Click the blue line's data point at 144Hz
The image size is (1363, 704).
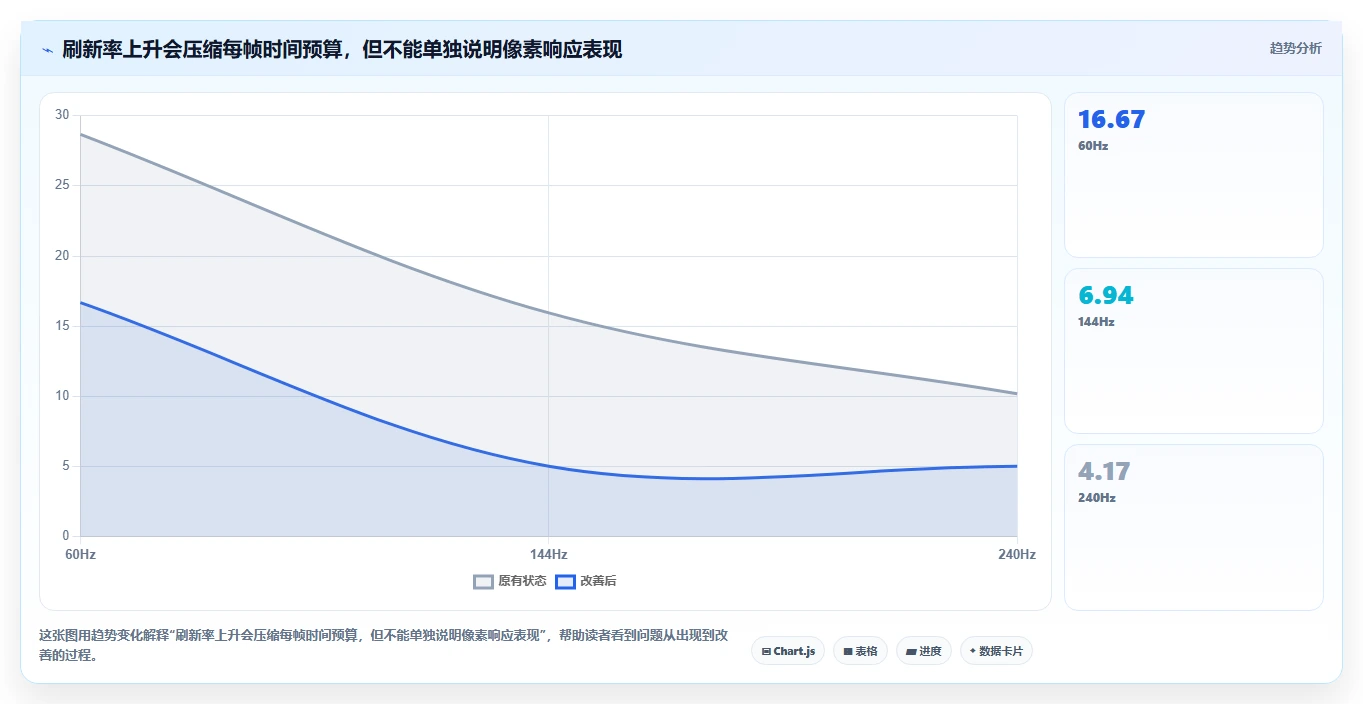[x=548, y=466]
